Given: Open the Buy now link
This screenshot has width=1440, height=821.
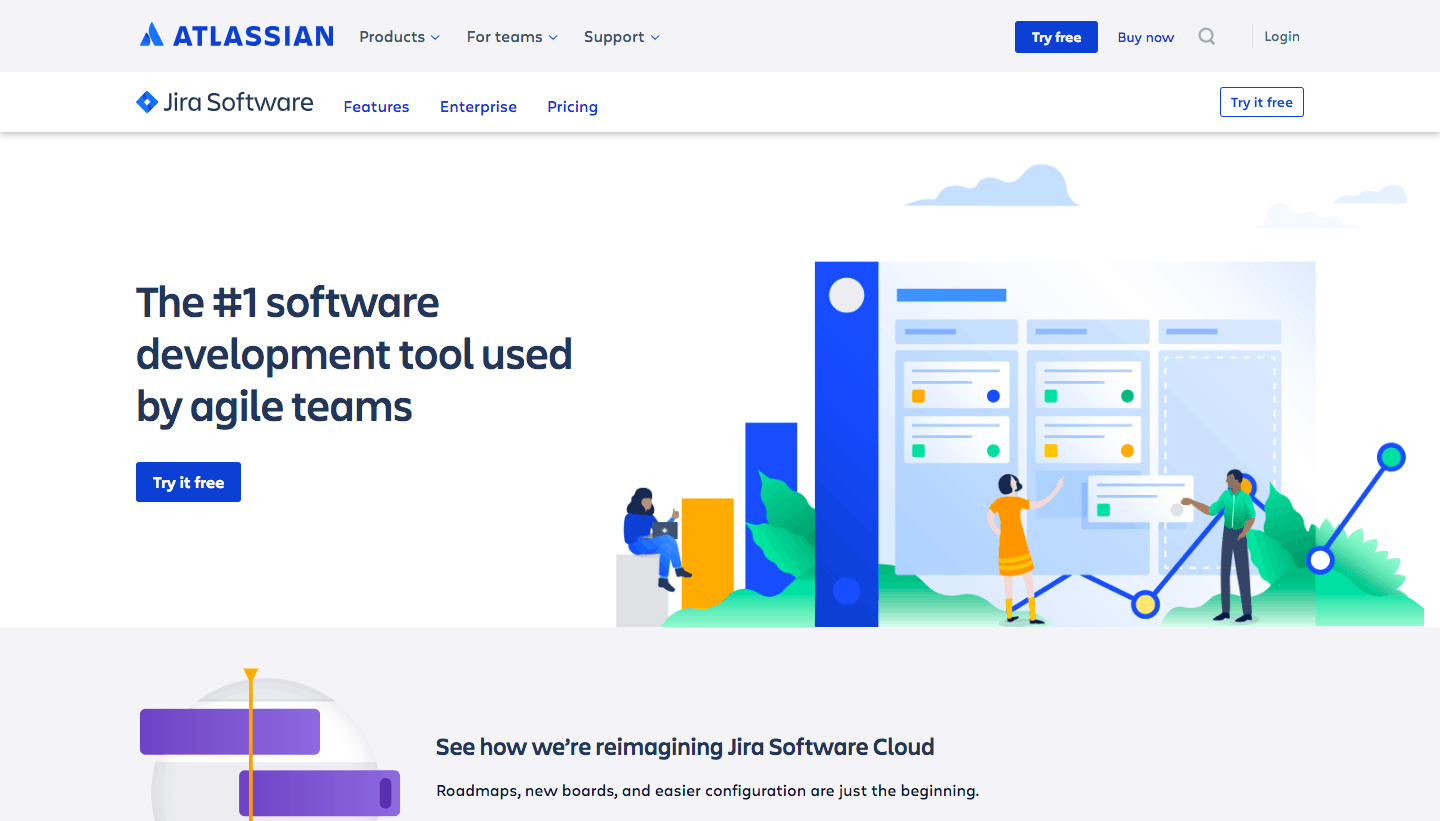Looking at the screenshot, I should point(1146,37).
